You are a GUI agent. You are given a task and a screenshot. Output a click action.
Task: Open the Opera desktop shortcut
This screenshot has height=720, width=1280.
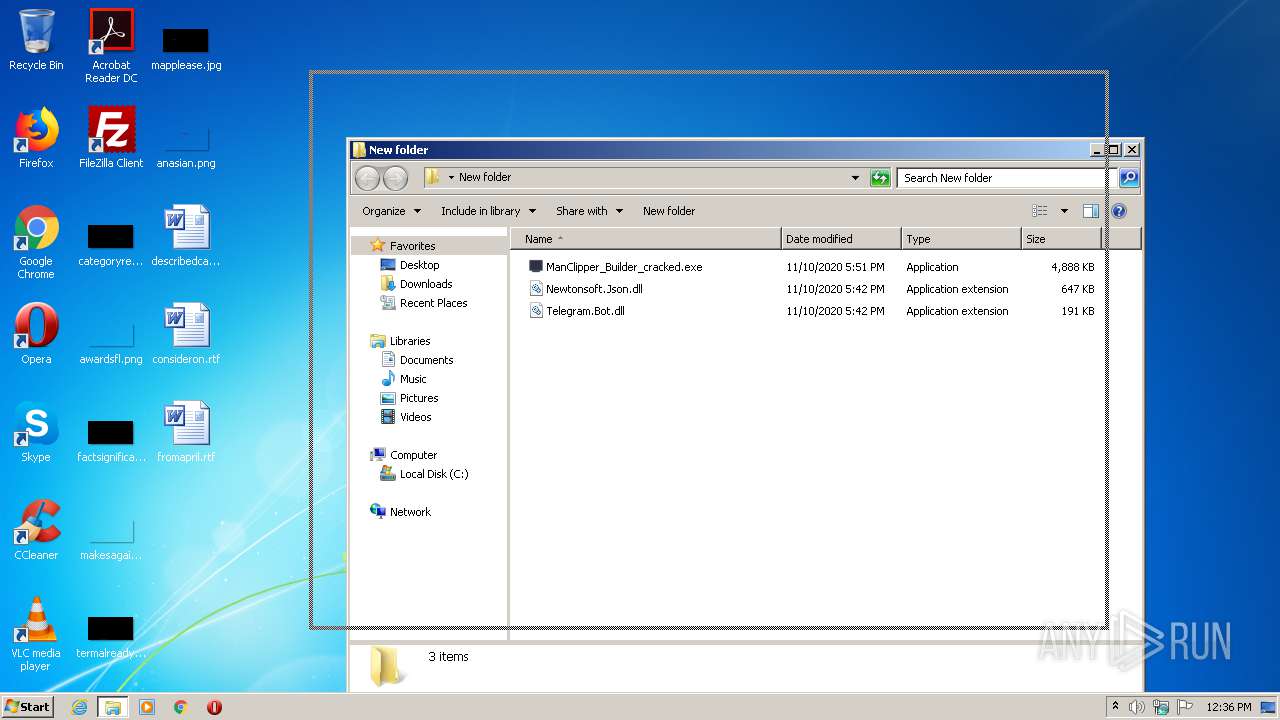(36, 334)
